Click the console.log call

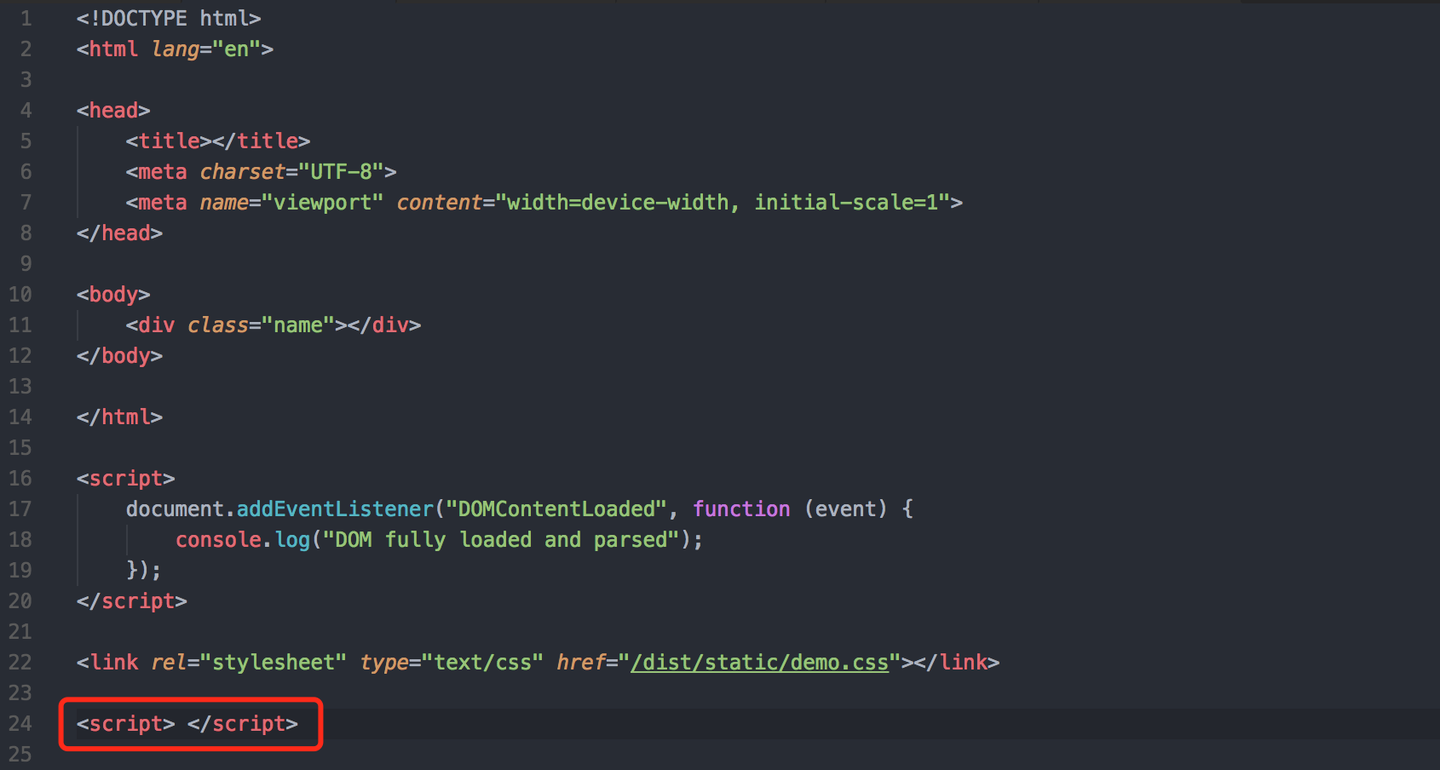(243, 540)
